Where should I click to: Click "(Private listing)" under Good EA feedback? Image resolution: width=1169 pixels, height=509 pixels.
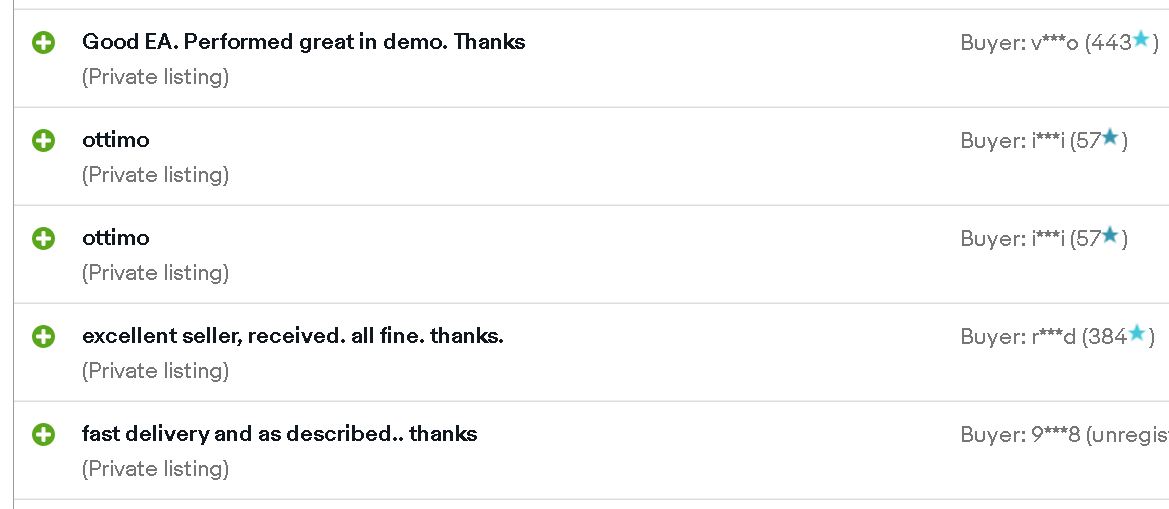(155, 77)
